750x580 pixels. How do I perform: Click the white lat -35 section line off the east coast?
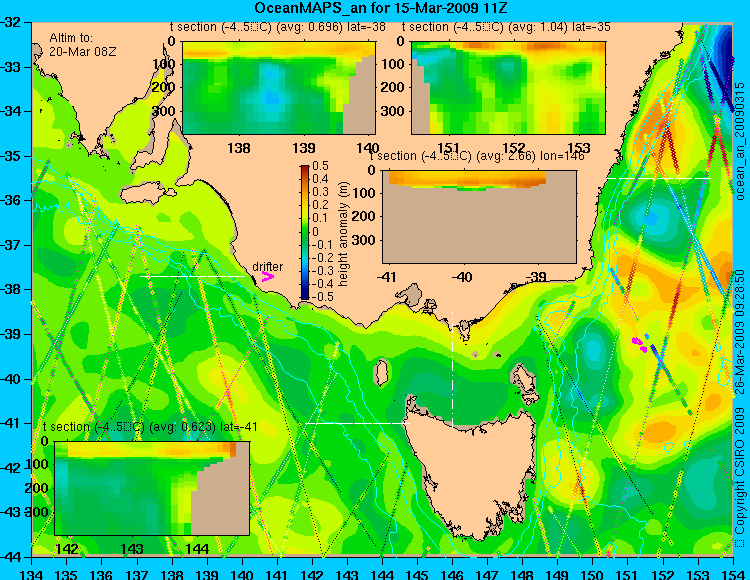pyautogui.click(x=659, y=178)
